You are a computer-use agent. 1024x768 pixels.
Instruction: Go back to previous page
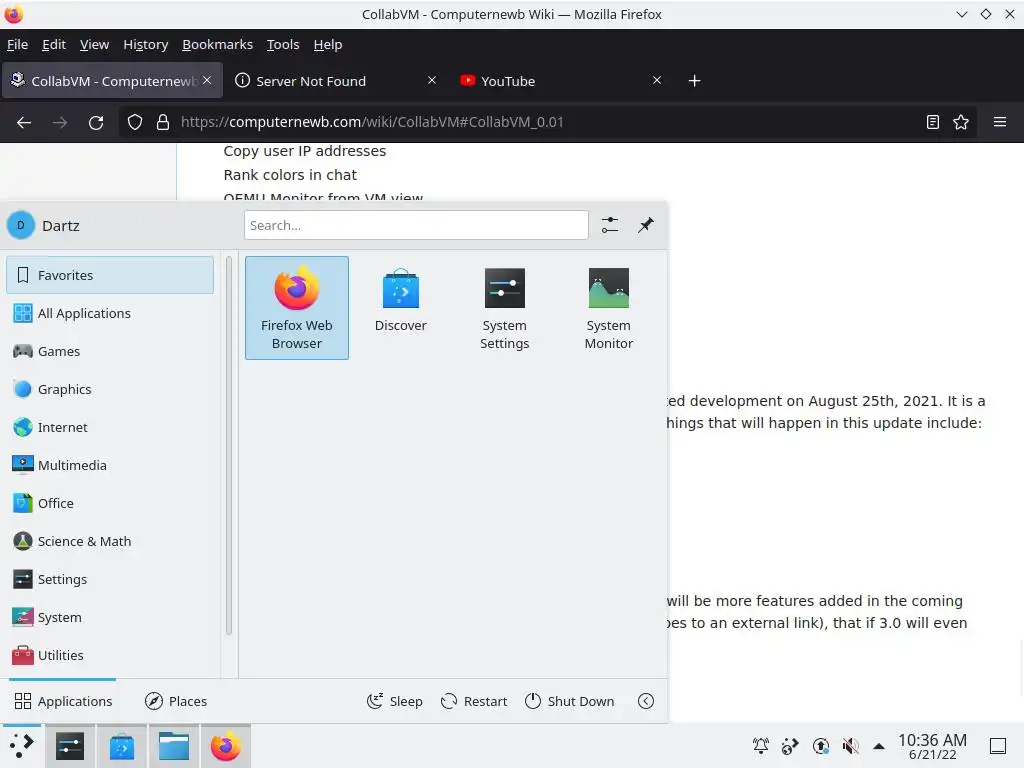click(x=24, y=122)
